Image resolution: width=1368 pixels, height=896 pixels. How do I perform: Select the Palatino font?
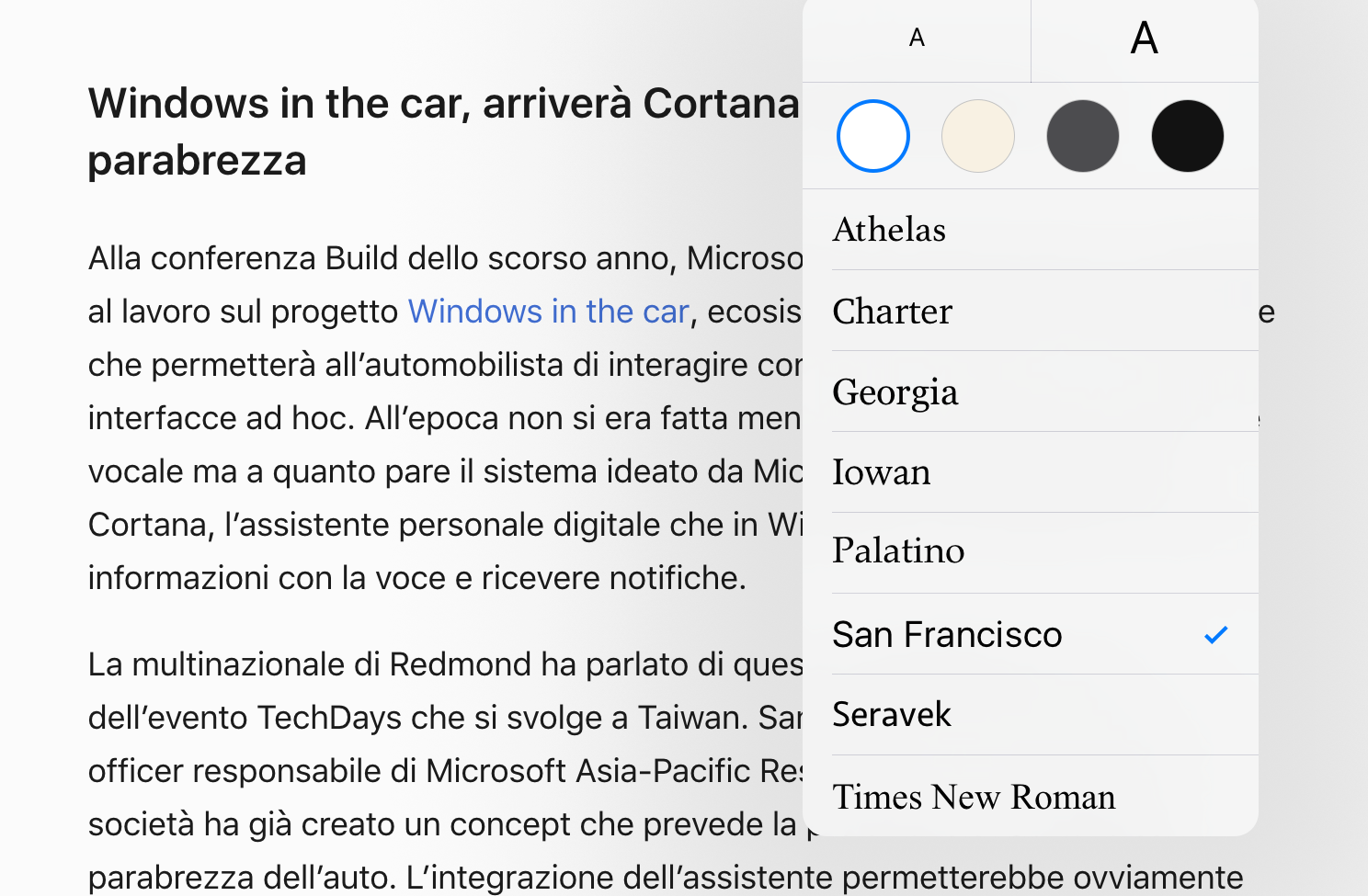tap(898, 551)
